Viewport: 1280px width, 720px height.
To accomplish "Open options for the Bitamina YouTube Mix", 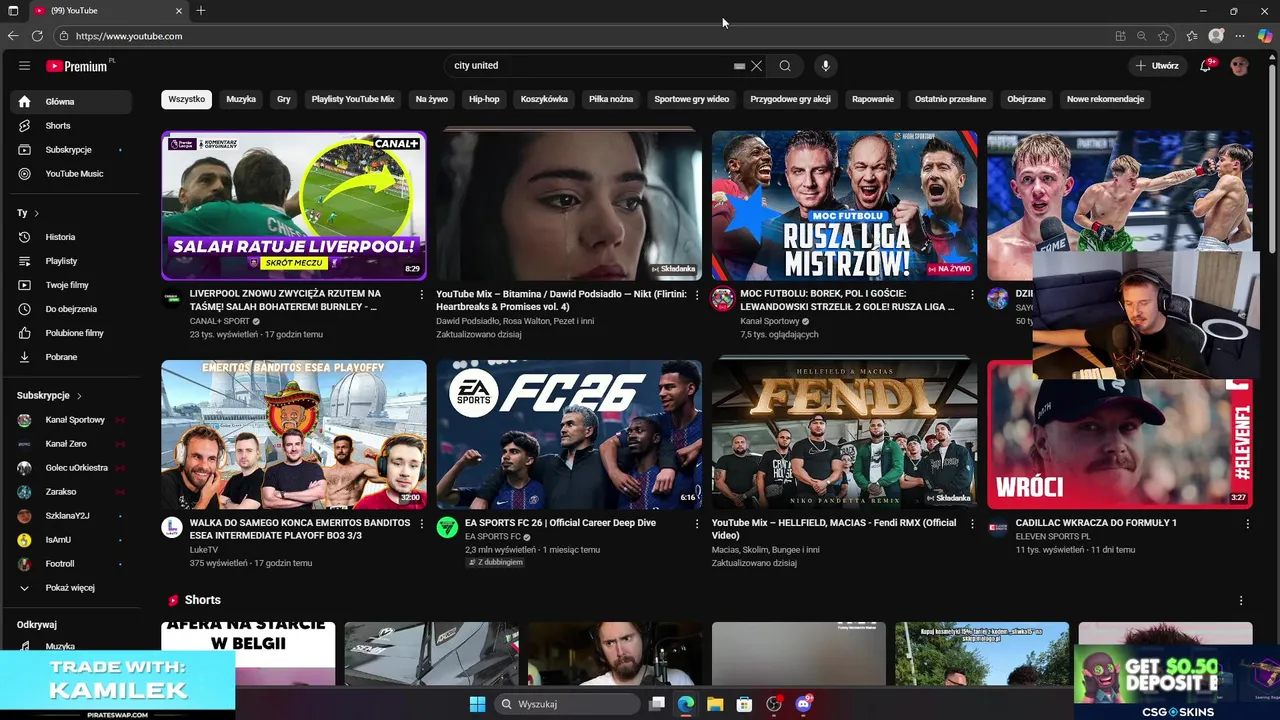I will pyautogui.click(x=697, y=295).
